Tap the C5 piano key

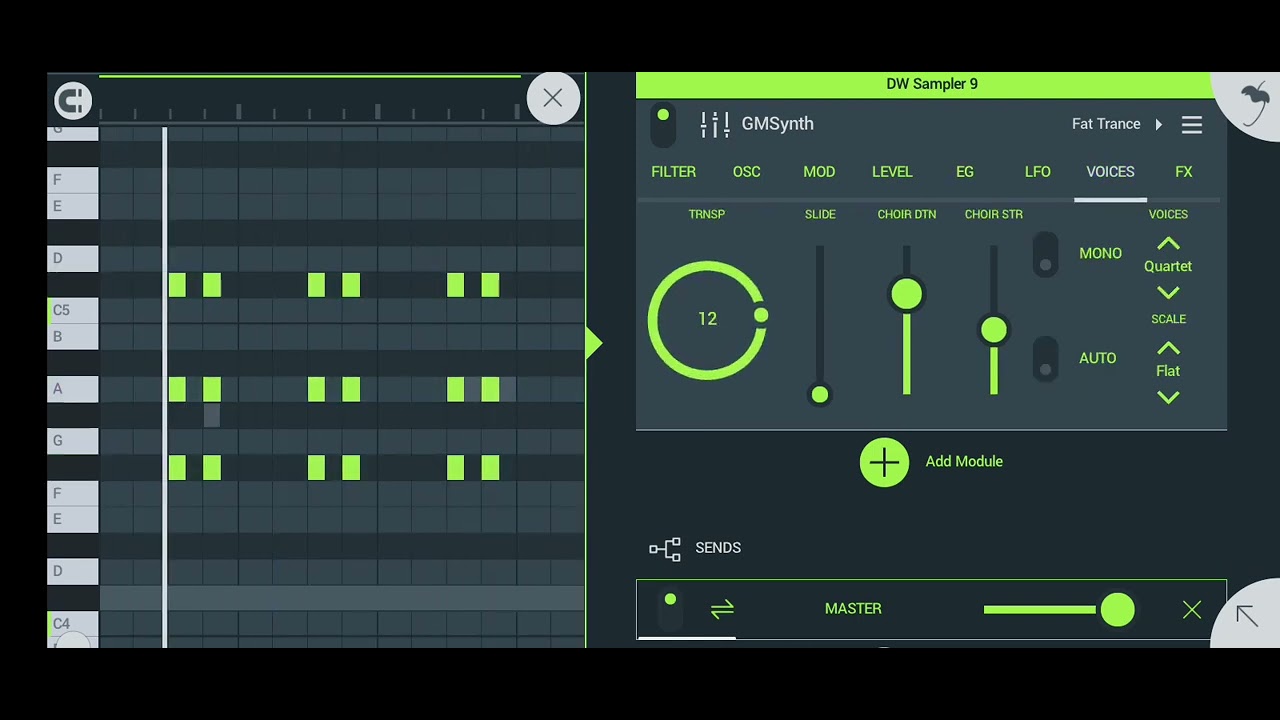click(x=73, y=310)
